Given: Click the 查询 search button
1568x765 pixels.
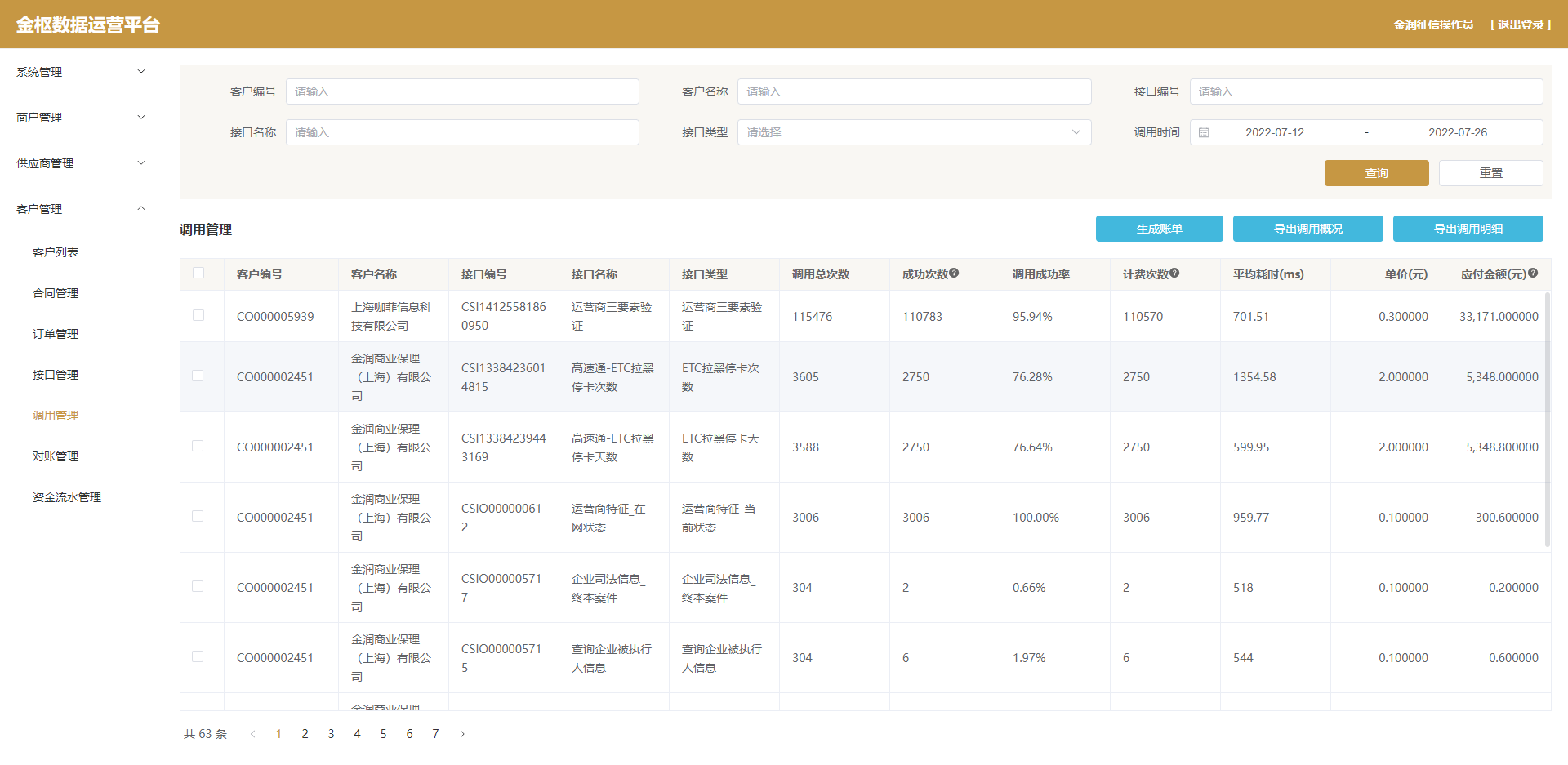Looking at the screenshot, I should [1377, 173].
